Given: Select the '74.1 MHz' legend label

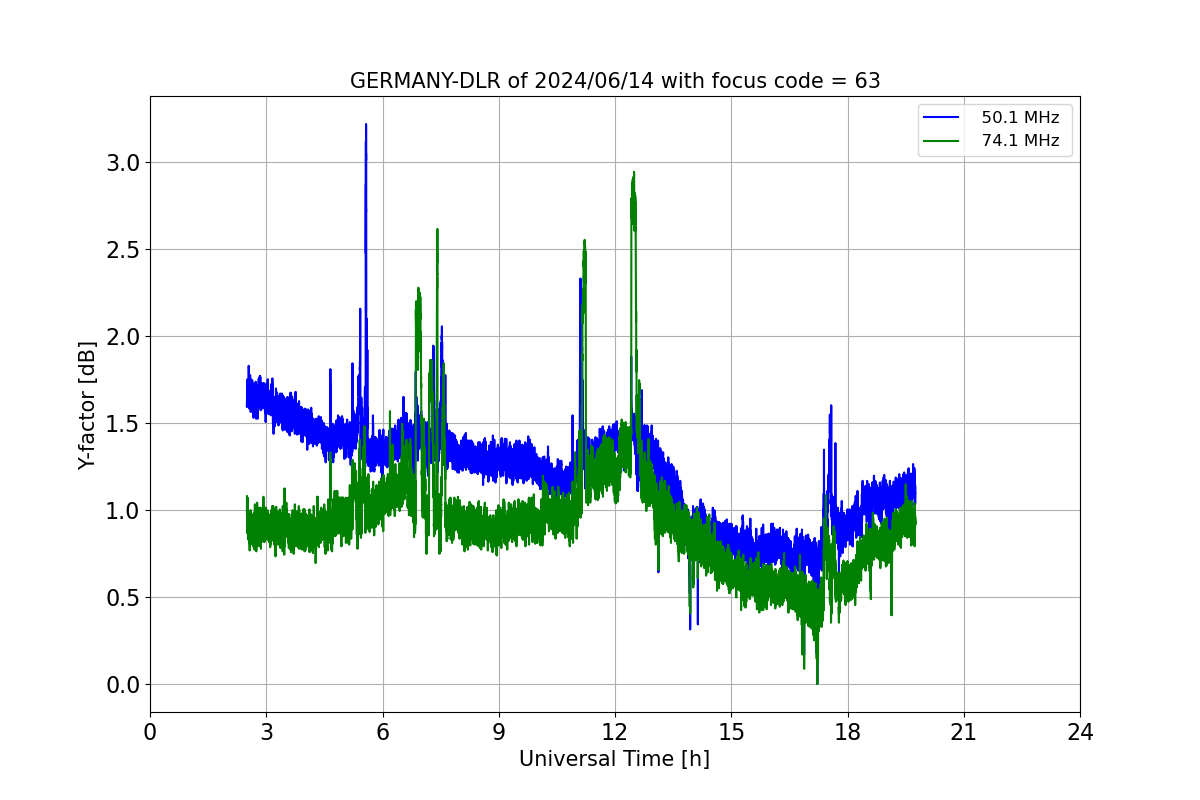Looking at the screenshot, I should click(x=1020, y=141).
